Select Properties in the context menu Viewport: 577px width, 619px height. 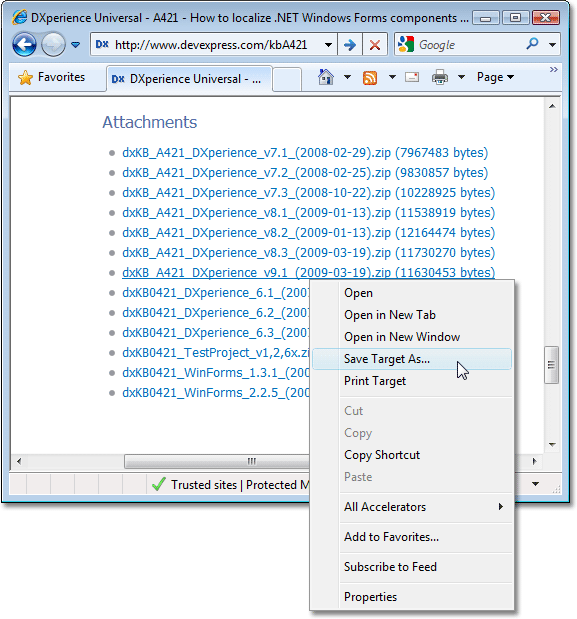point(412,597)
